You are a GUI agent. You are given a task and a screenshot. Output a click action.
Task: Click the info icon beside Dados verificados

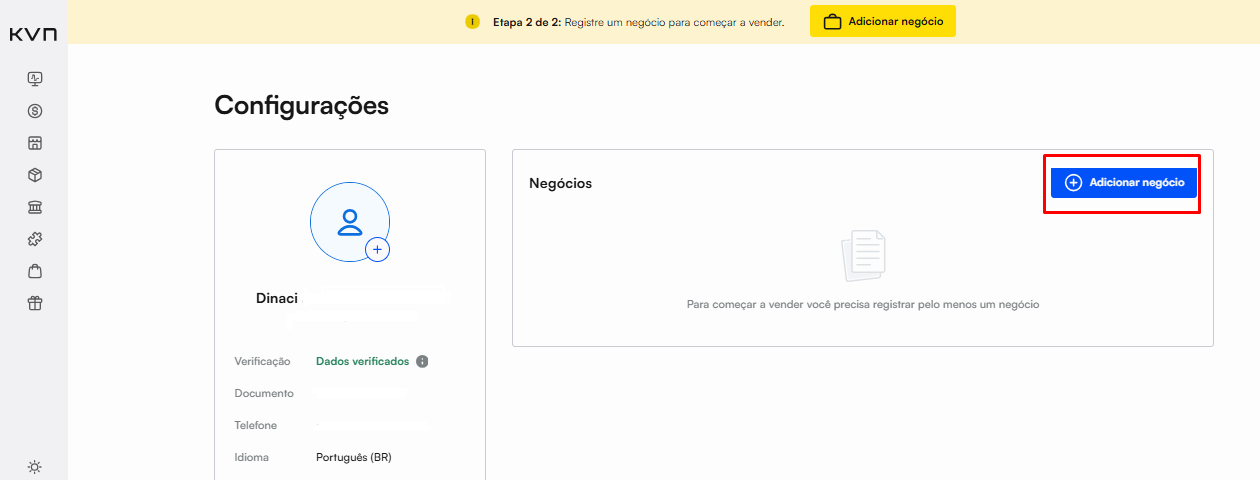[422, 362]
